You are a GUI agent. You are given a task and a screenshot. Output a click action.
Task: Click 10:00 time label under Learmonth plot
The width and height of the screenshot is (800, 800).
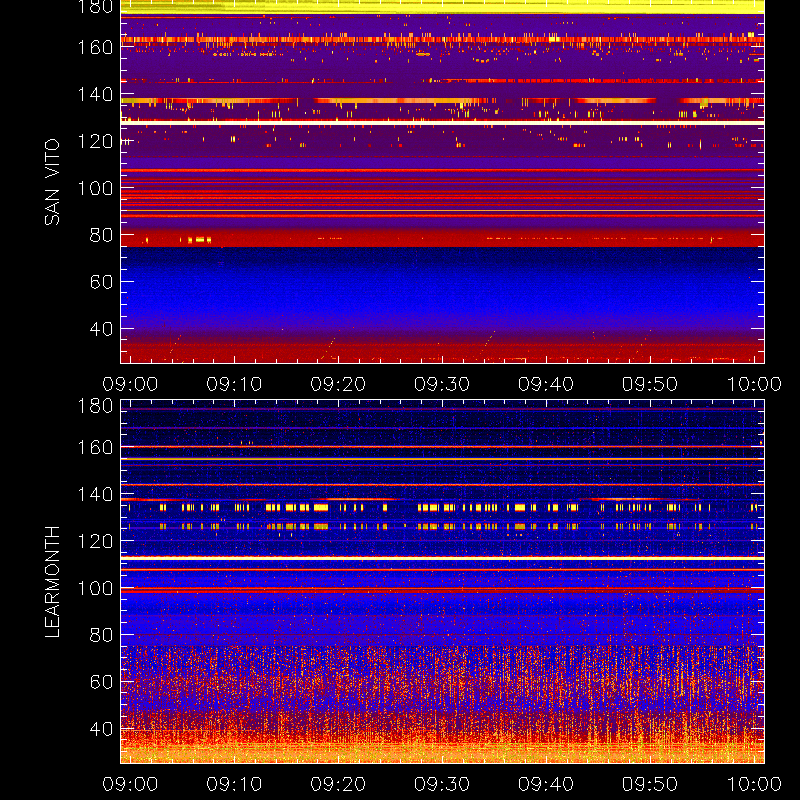[x=754, y=784]
